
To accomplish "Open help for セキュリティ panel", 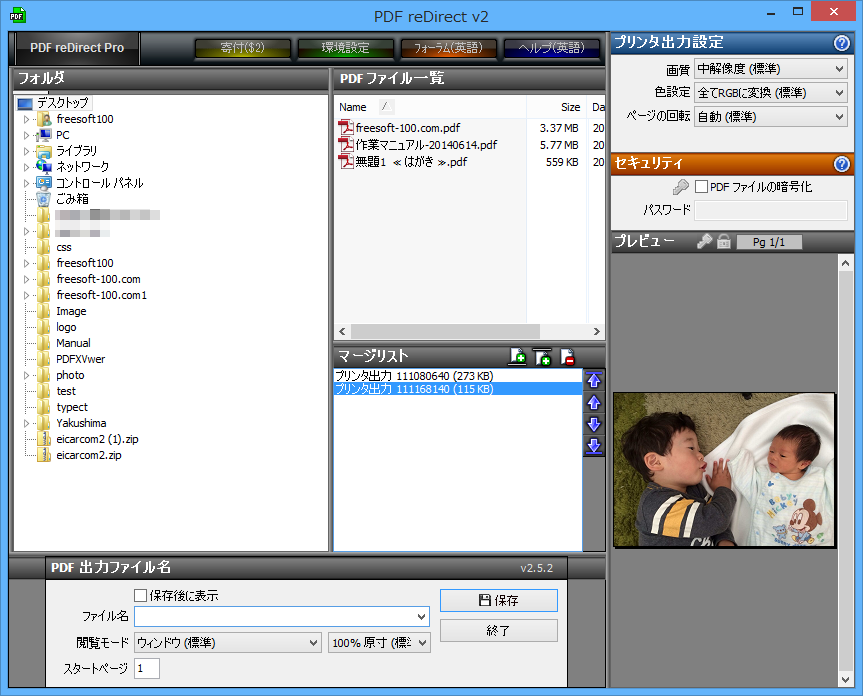I will coord(841,164).
